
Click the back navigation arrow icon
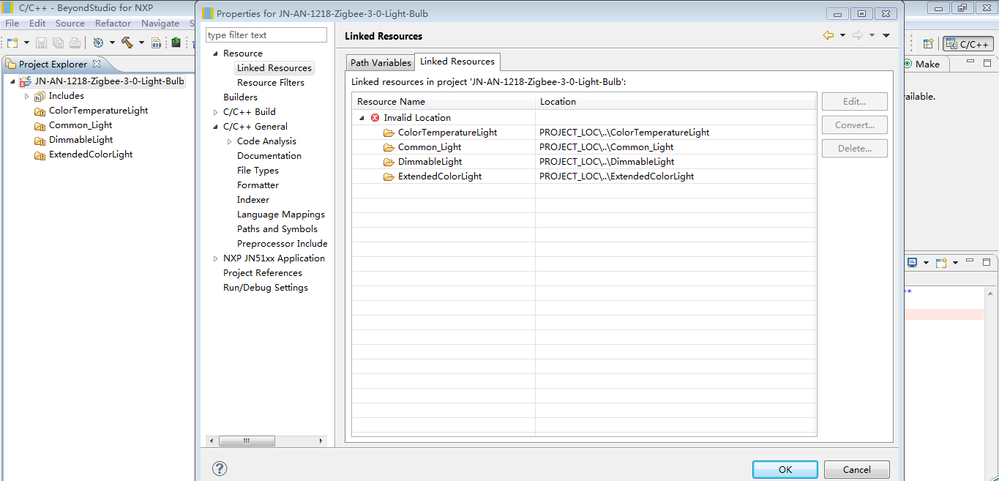tap(828, 36)
